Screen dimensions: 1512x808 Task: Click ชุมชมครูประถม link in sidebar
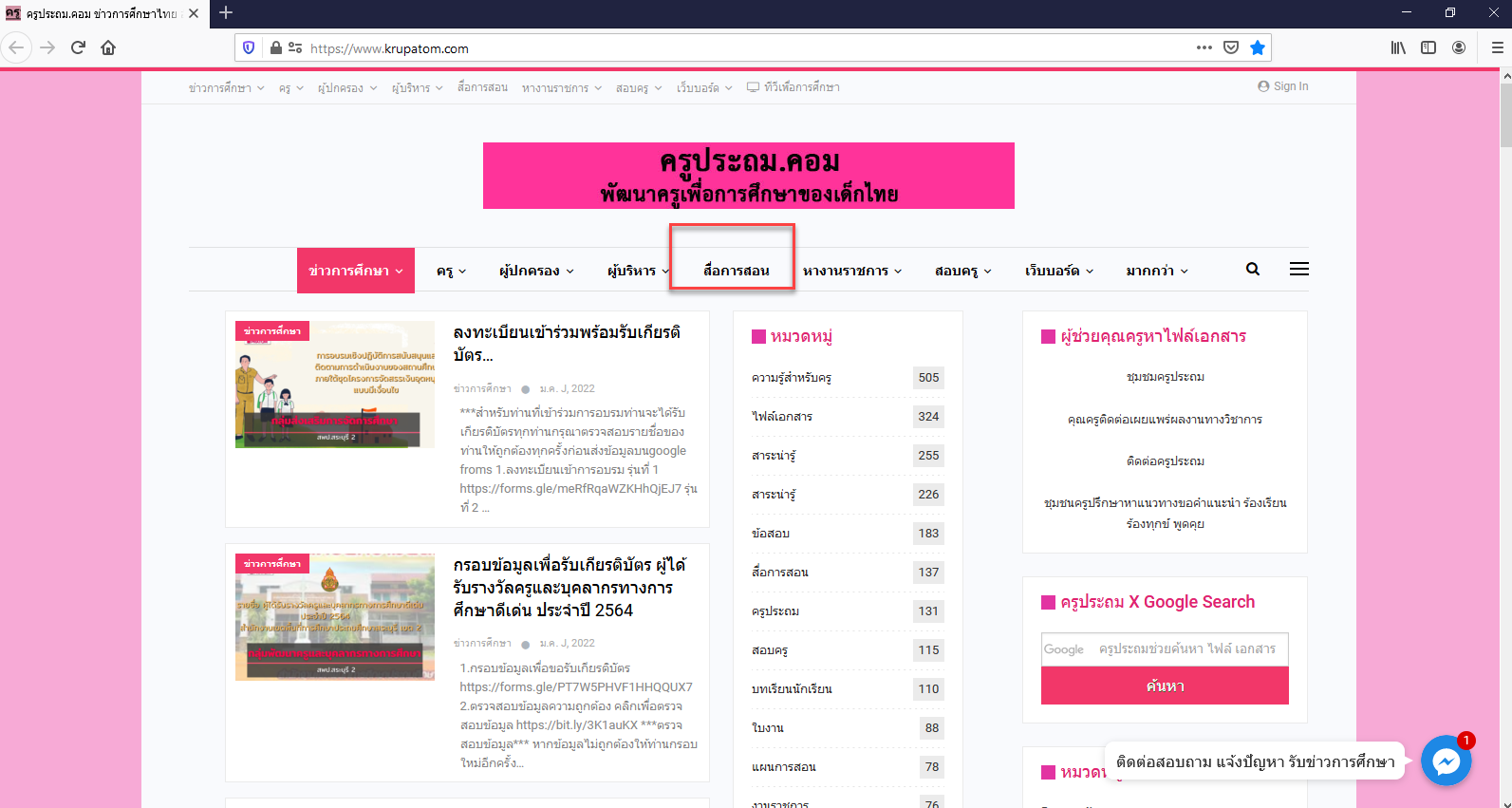point(1165,377)
